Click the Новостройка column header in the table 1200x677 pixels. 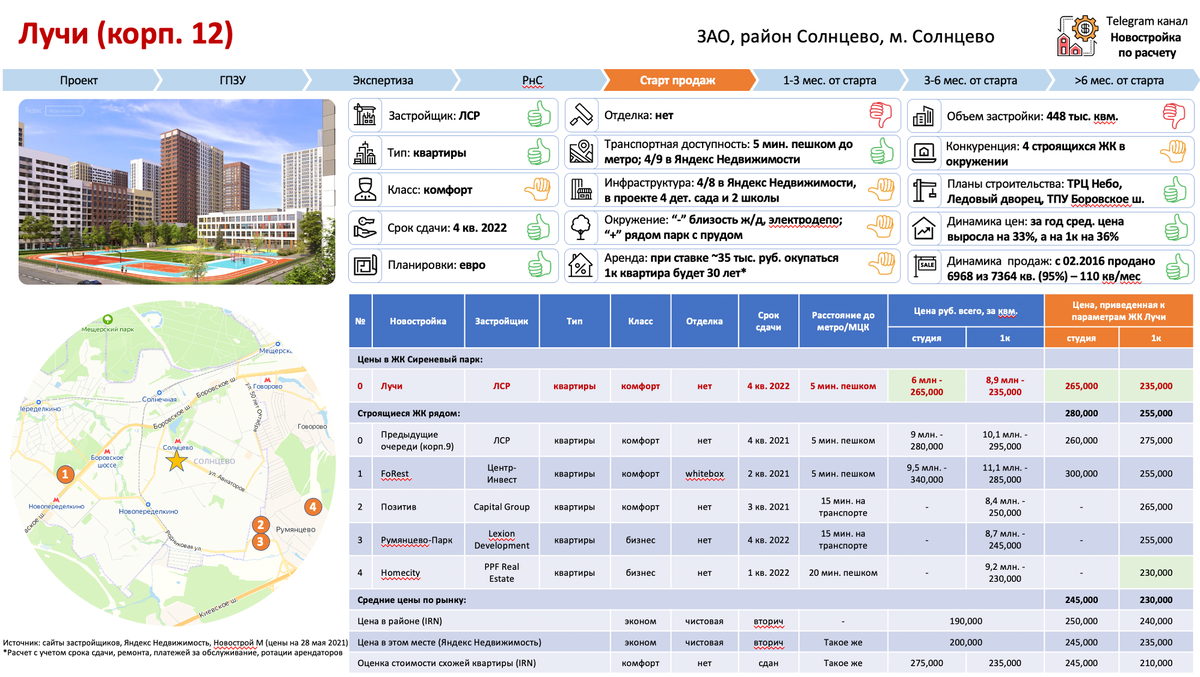pyautogui.click(x=418, y=321)
